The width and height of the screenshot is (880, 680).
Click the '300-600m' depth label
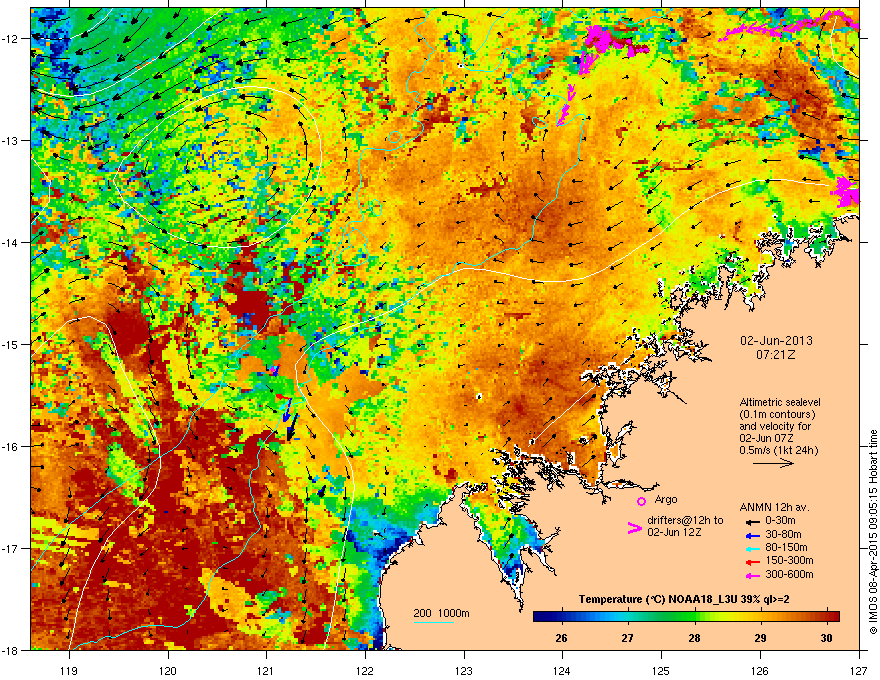click(x=789, y=575)
